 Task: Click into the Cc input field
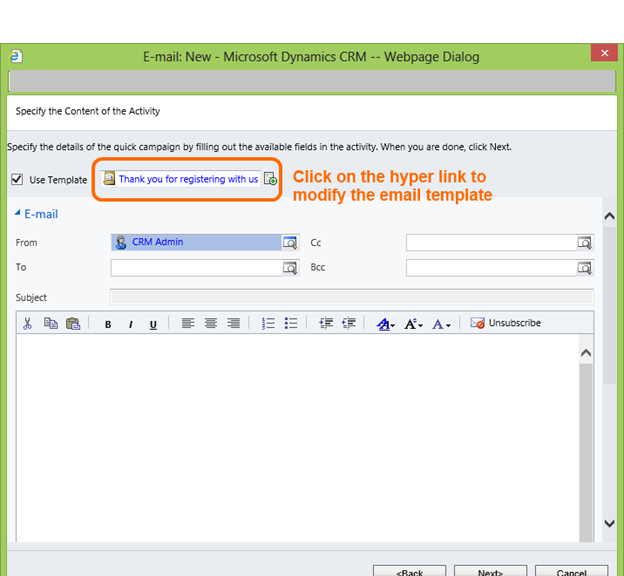point(491,242)
